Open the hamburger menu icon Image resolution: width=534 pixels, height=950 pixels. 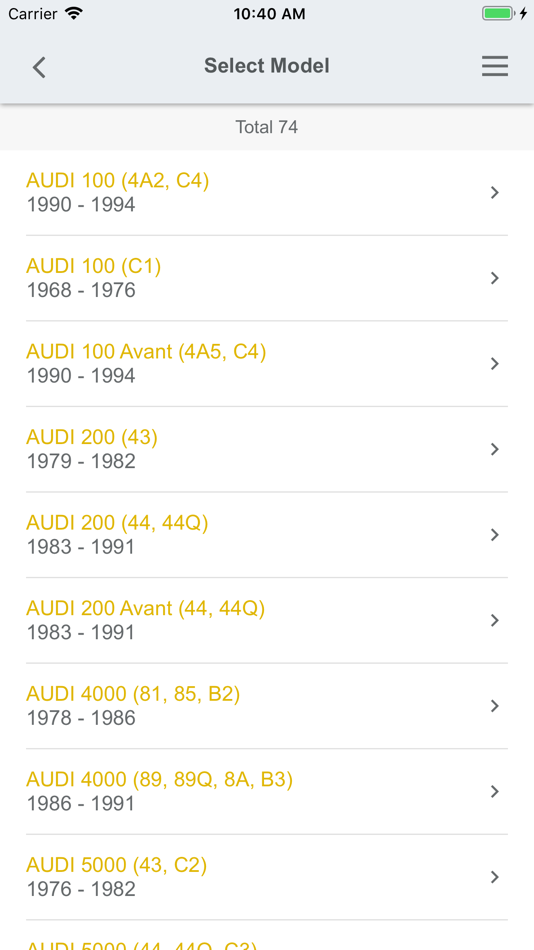495,66
